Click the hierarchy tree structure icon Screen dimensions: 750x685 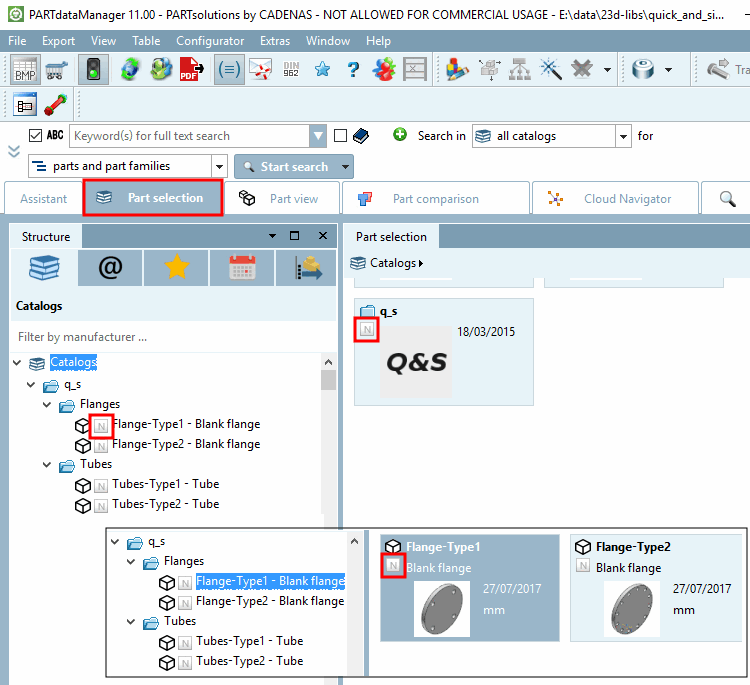(519, 70)
